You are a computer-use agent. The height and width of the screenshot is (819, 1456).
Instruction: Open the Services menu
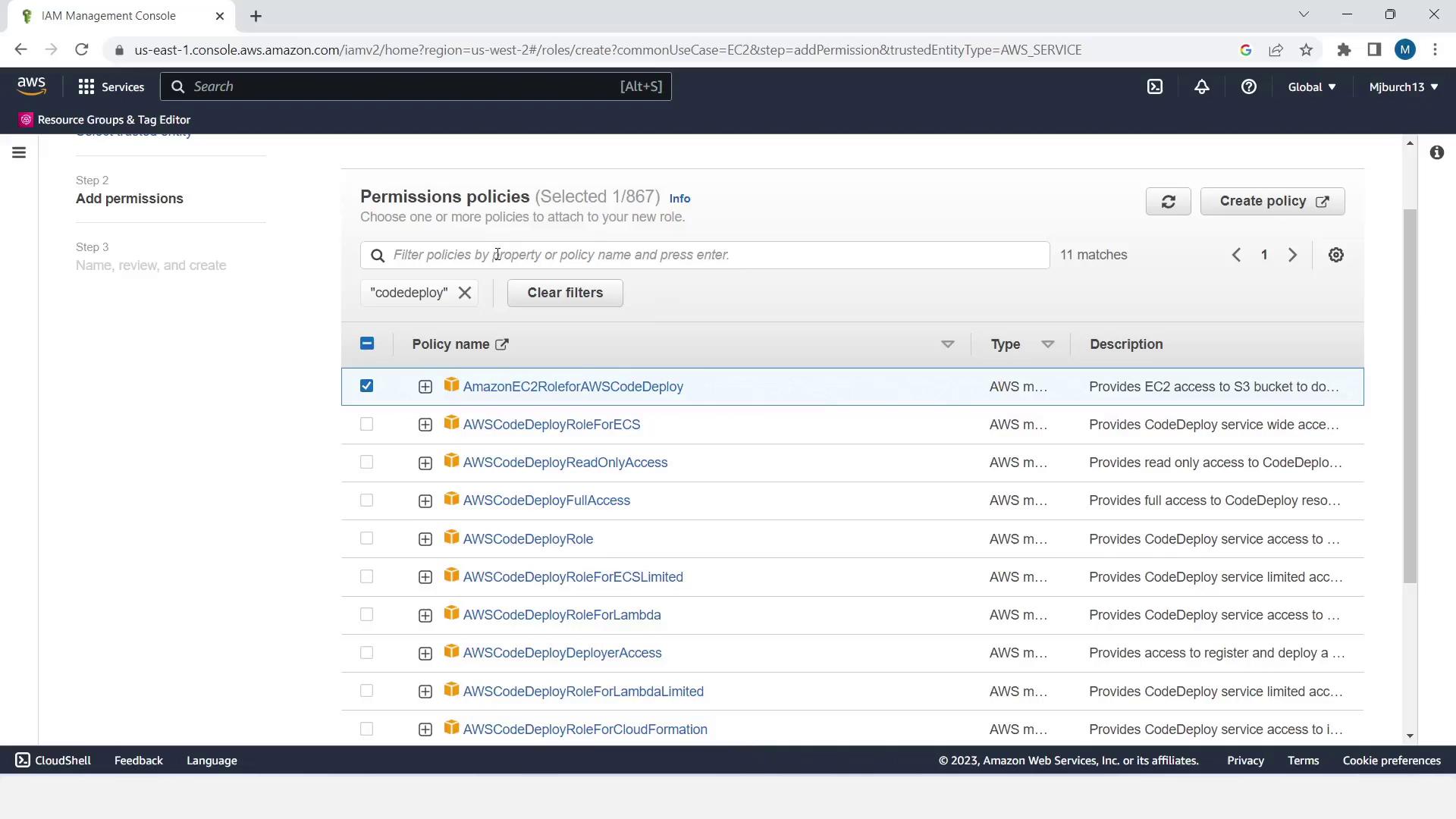pyautogui.click(x=111, y=86)
